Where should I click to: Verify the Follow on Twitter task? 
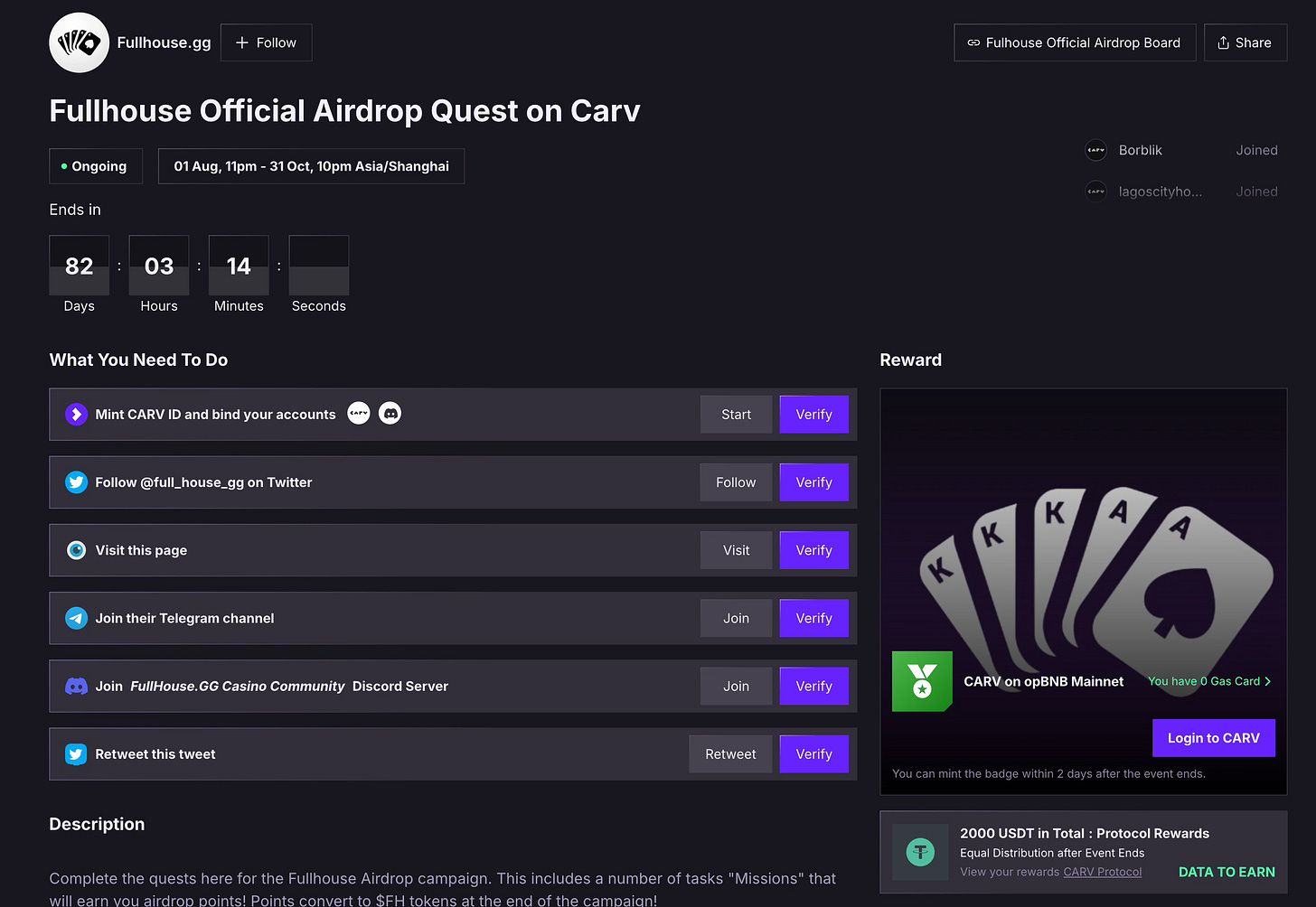point(813,482)
